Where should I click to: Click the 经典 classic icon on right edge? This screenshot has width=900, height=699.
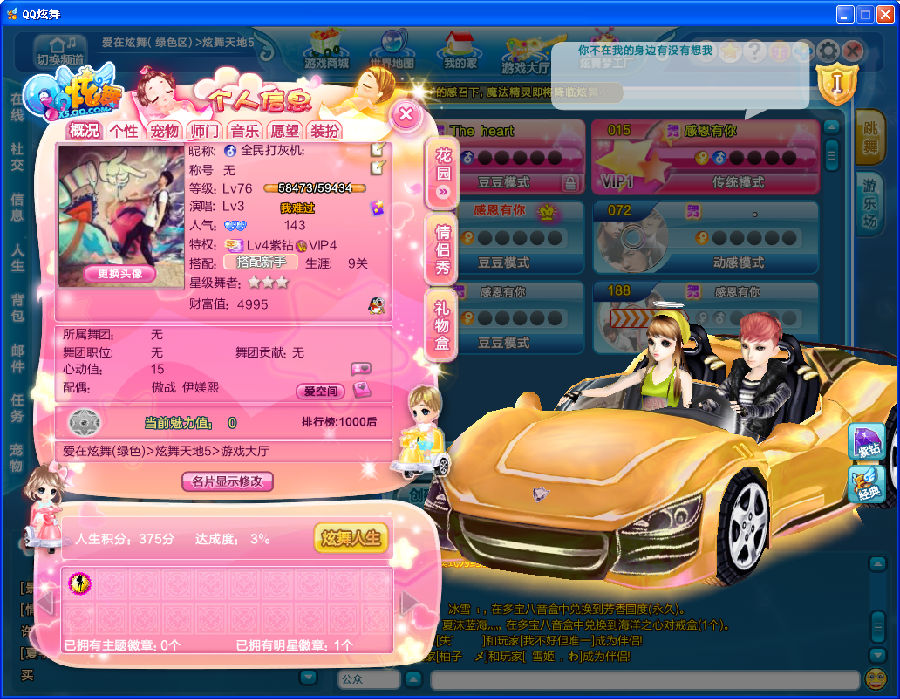[x=867, y=485]
